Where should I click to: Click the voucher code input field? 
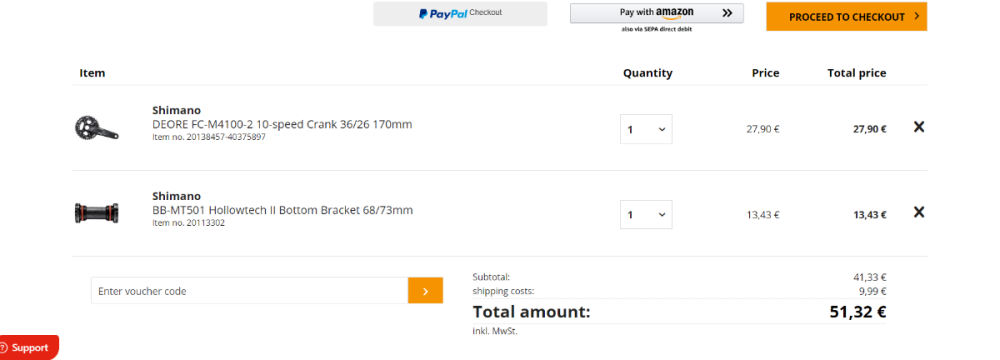pyautogui.click(x=250, y=290)
